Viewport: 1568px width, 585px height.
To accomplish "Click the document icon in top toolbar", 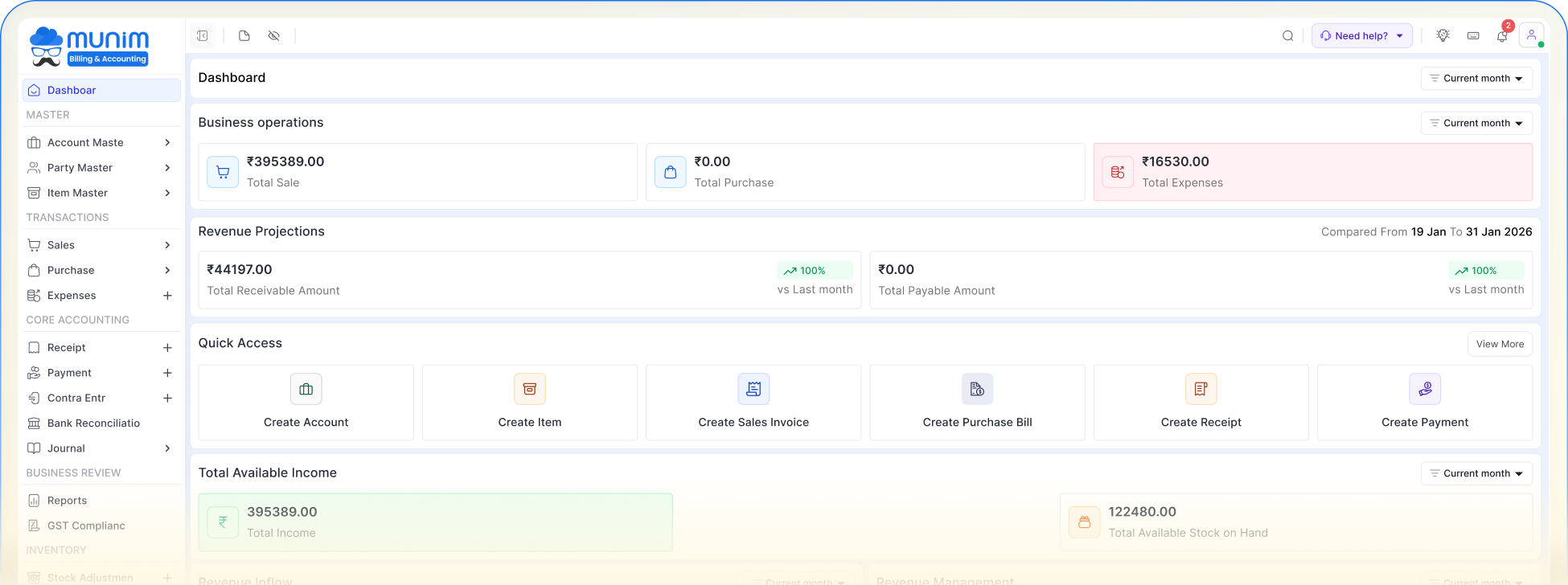I will click(x=244, y=36).
